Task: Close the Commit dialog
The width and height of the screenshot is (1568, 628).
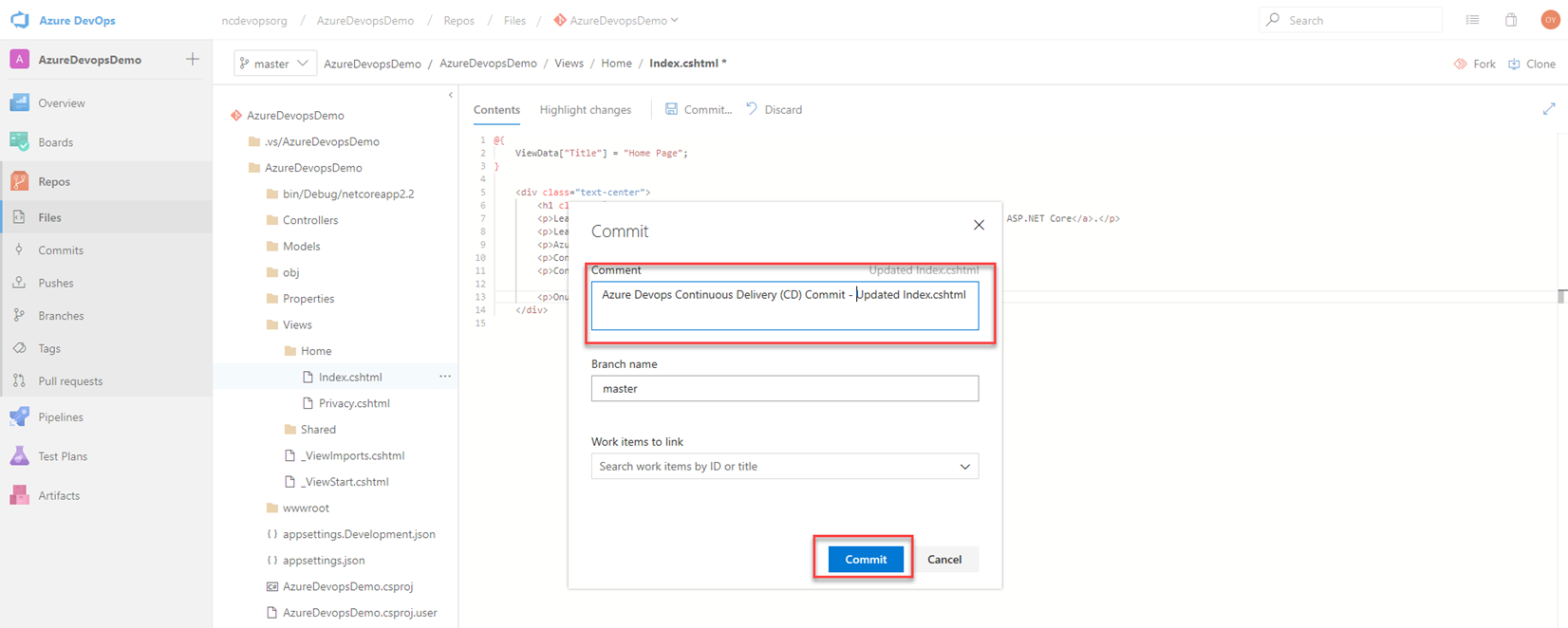Action: coord(979,225)
